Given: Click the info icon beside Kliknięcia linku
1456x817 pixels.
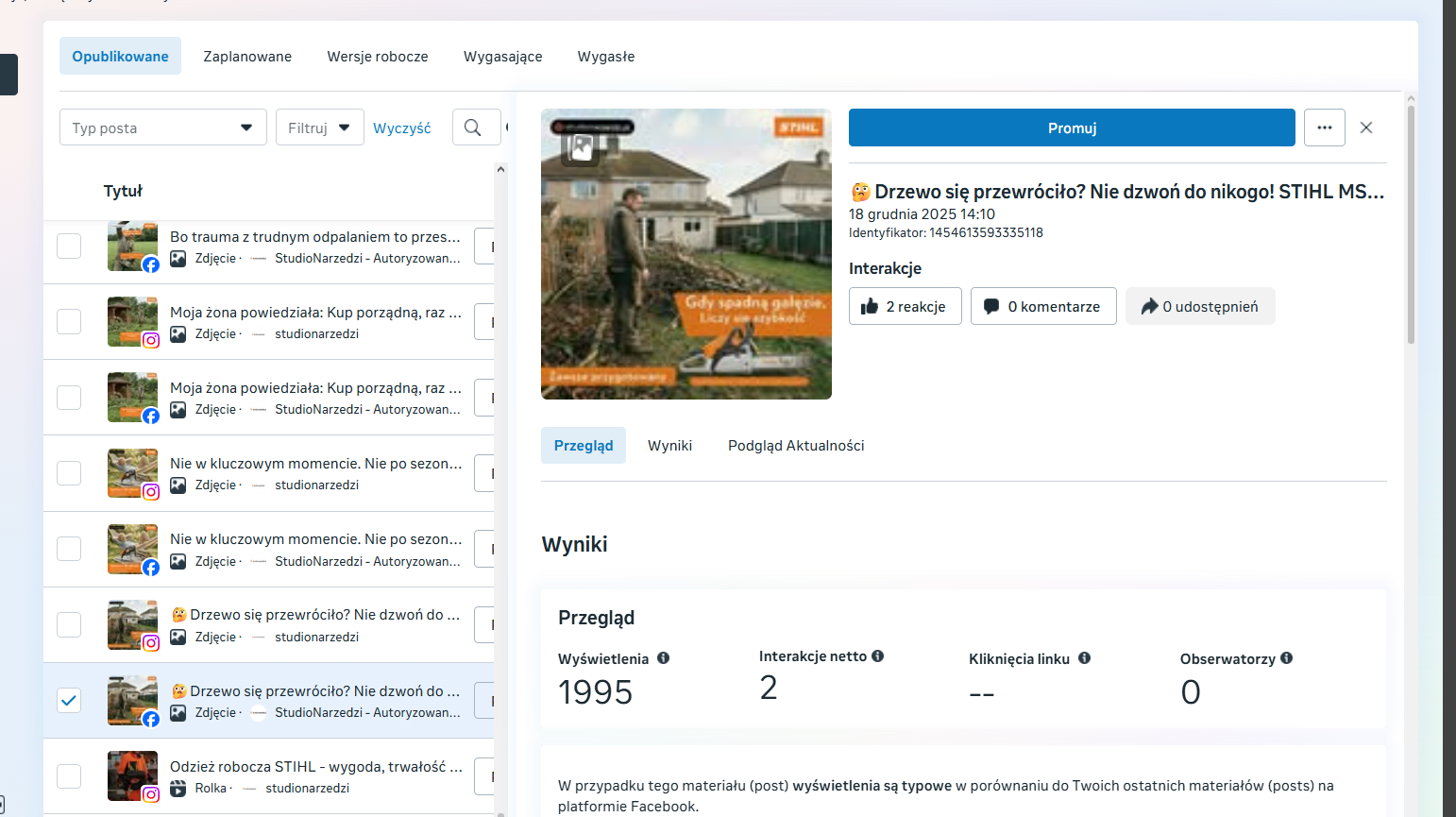Looking at the screenshot, I should (x=1084, y=658).
